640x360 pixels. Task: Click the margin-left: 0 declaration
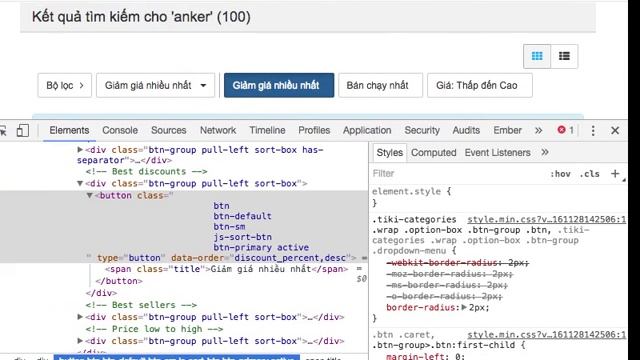pos(425,356)
